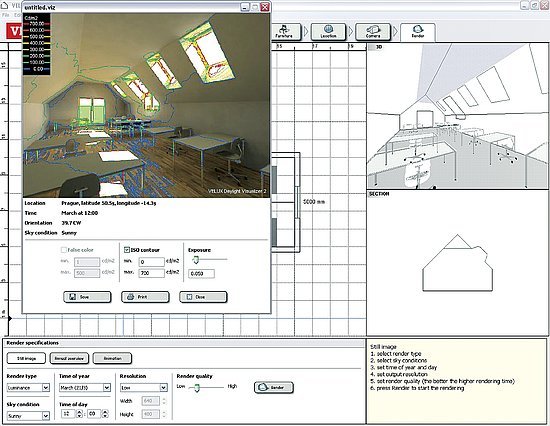Select the Animation render mode
This screenshot has width=550, height=426.
click(112, 358)
